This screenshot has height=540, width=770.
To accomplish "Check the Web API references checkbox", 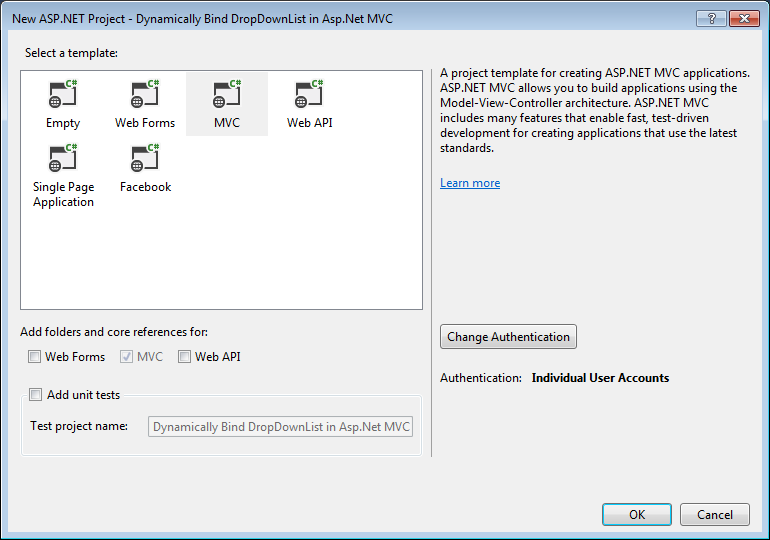I will [184, 356].
